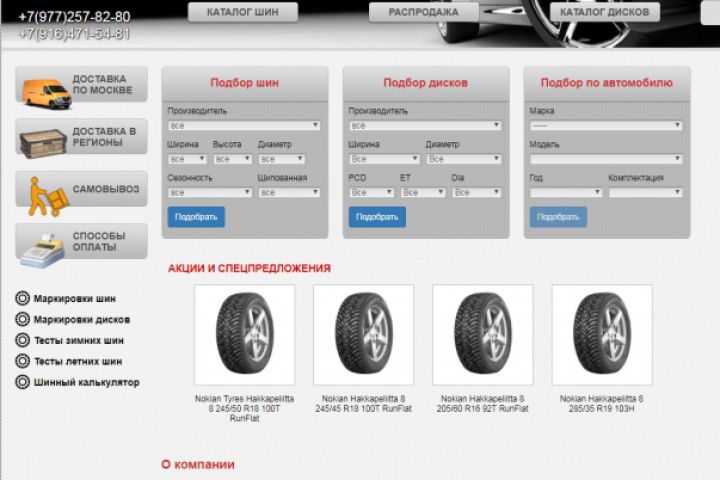Click tire icon beside Маркировки дисков
The image size is (720, 480).
22,319
